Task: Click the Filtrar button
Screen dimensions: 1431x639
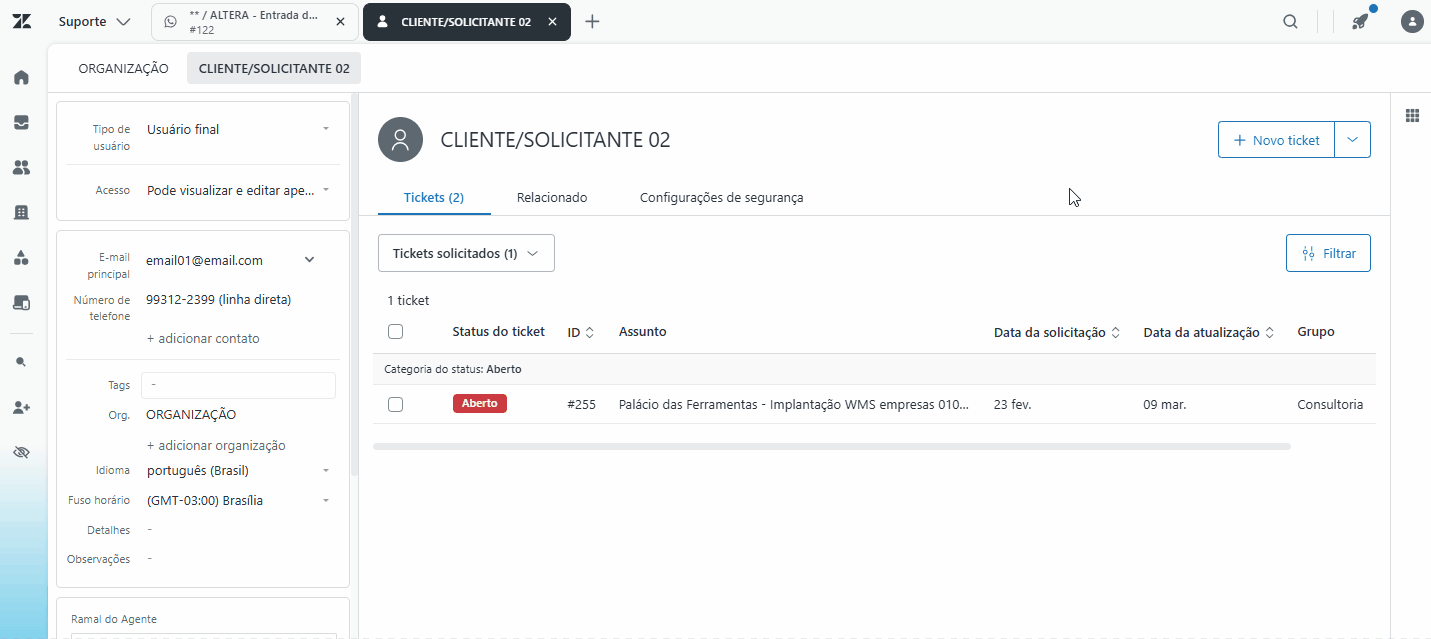Action: (x=1328, y=253)
